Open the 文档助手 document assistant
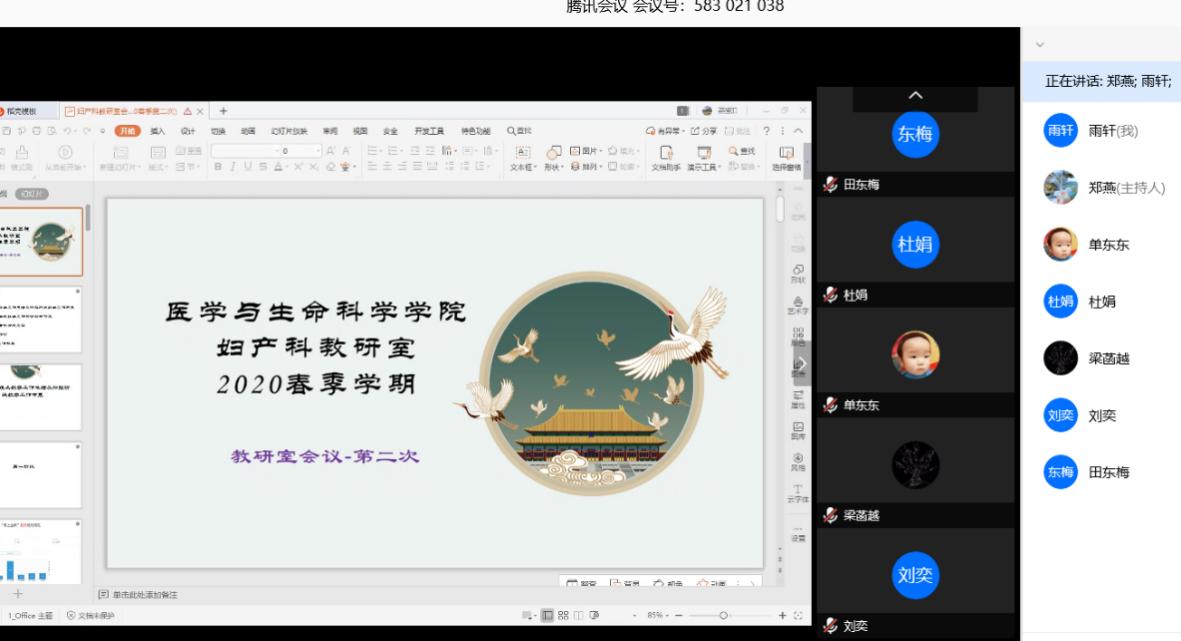 coord(666,157)
